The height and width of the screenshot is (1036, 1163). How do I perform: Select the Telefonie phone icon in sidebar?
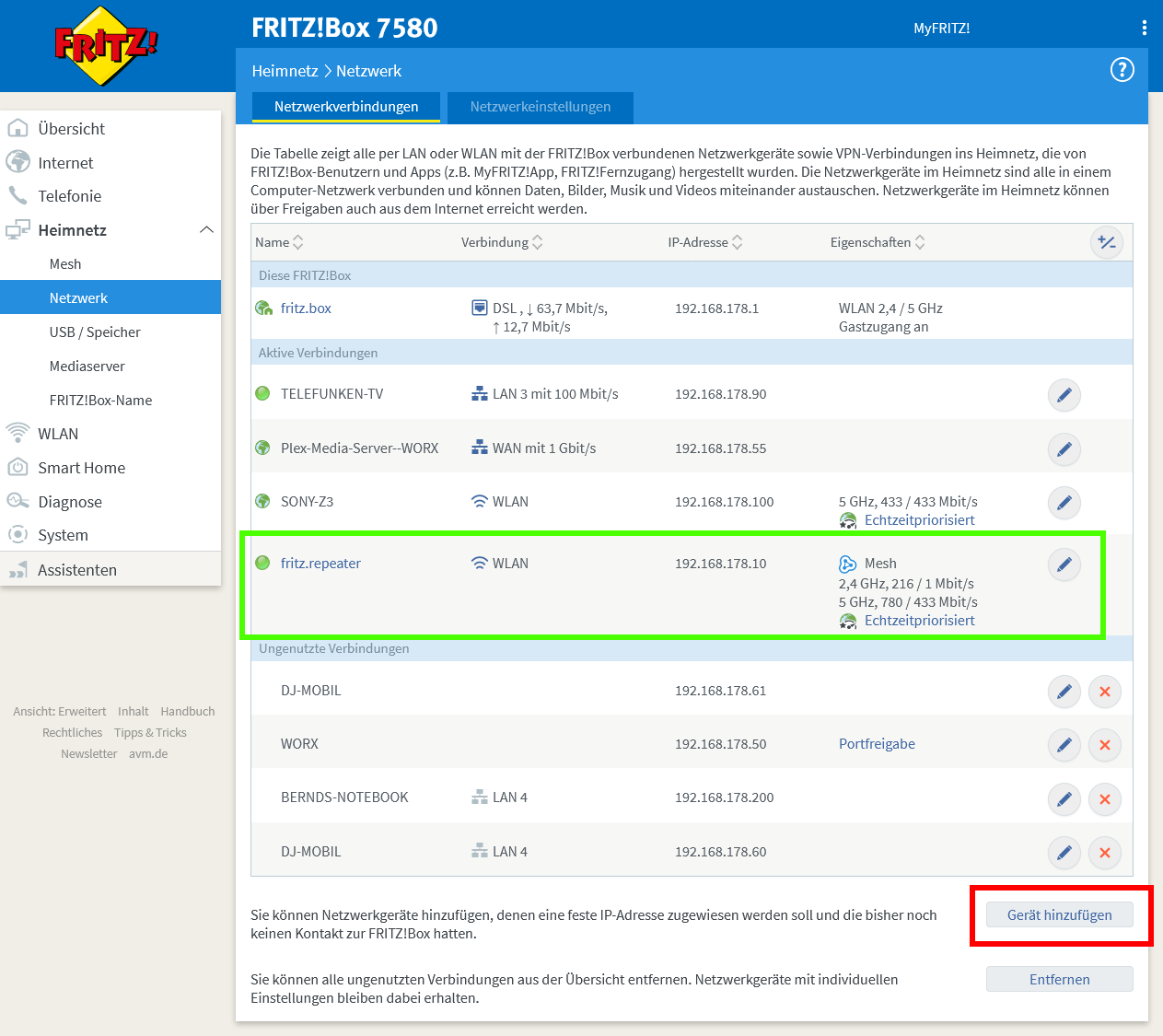point(17,195)
